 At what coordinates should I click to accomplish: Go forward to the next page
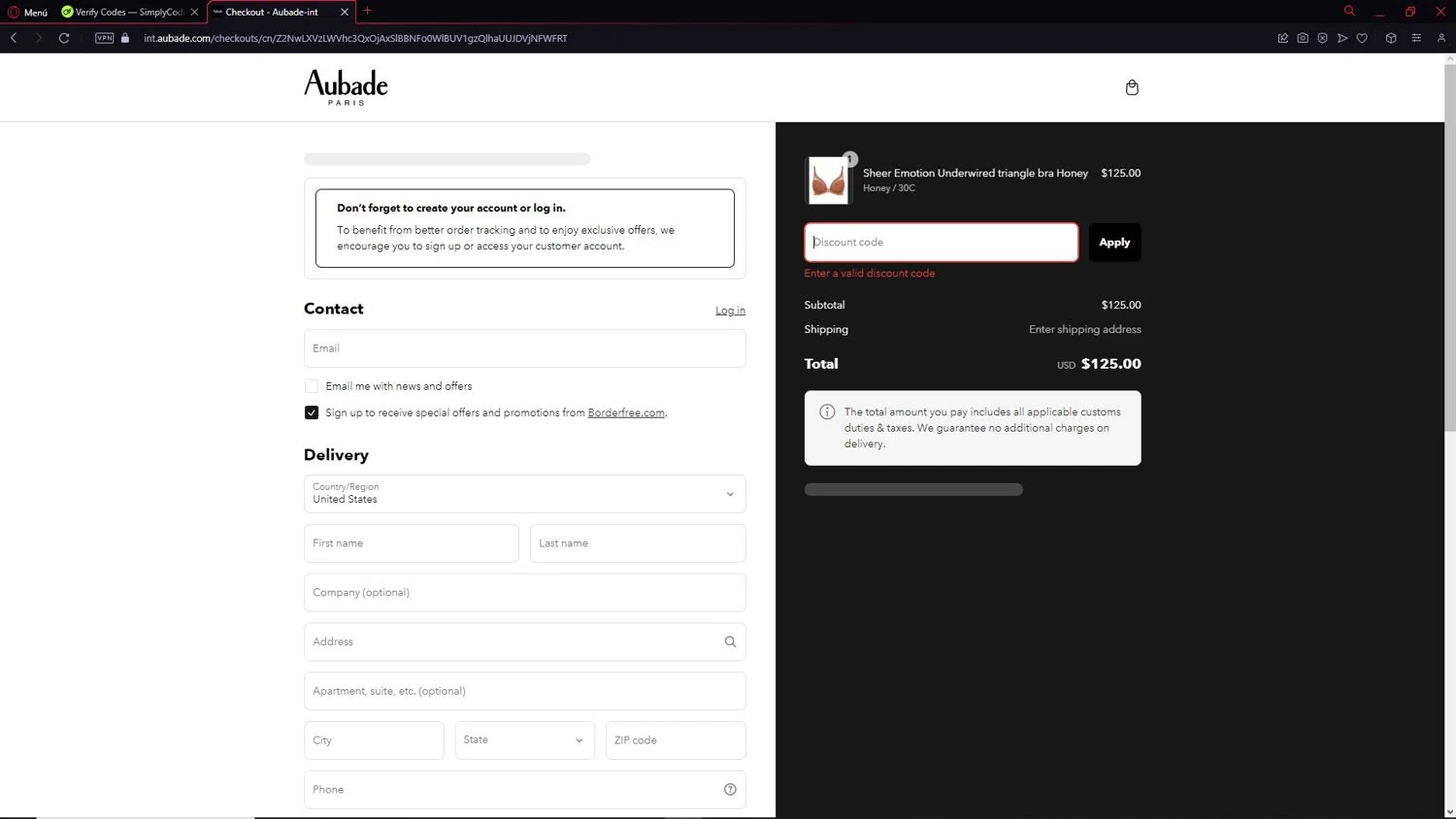(38, 38)
